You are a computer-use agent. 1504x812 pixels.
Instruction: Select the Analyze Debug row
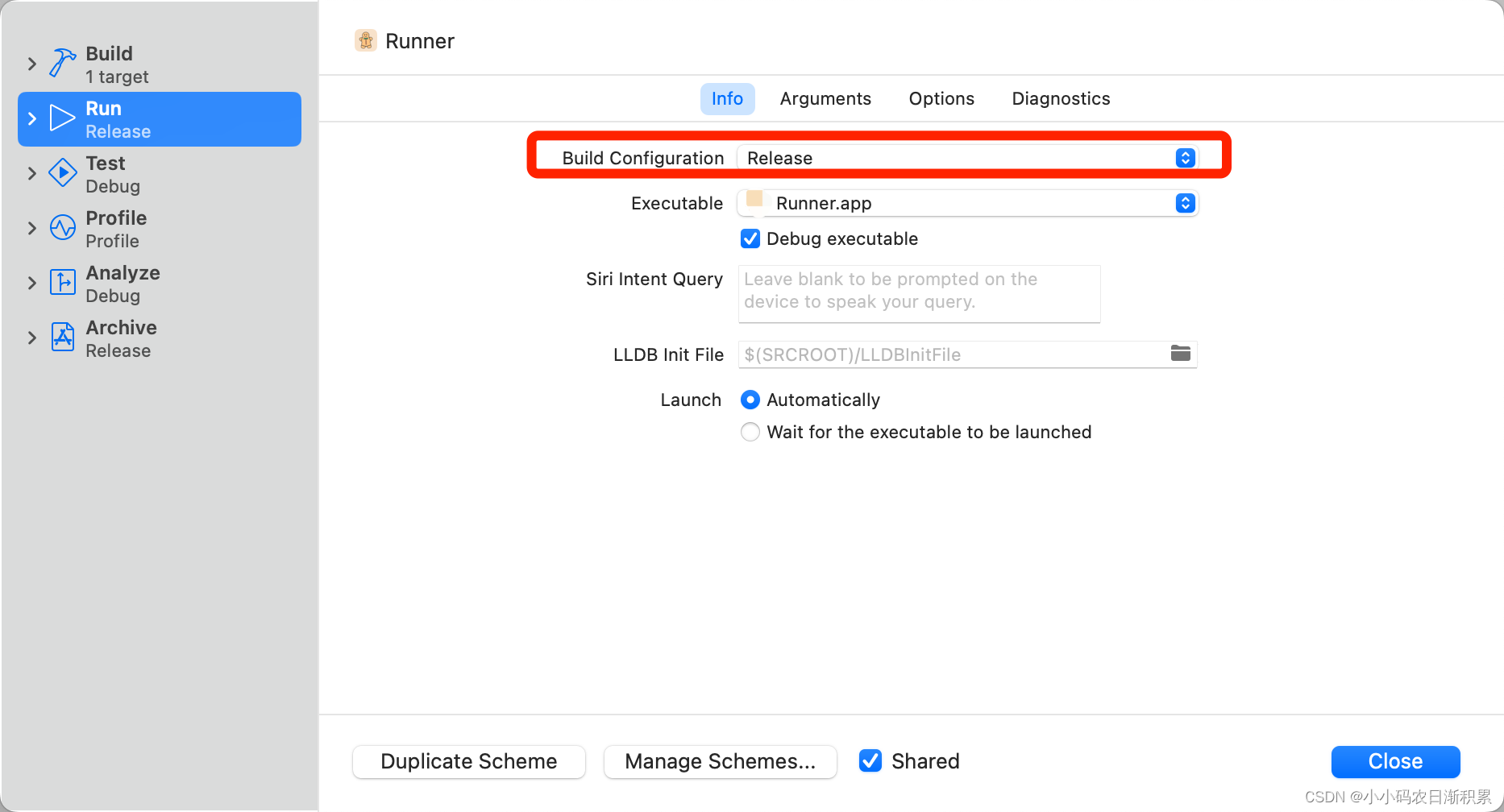coord(160,284)
